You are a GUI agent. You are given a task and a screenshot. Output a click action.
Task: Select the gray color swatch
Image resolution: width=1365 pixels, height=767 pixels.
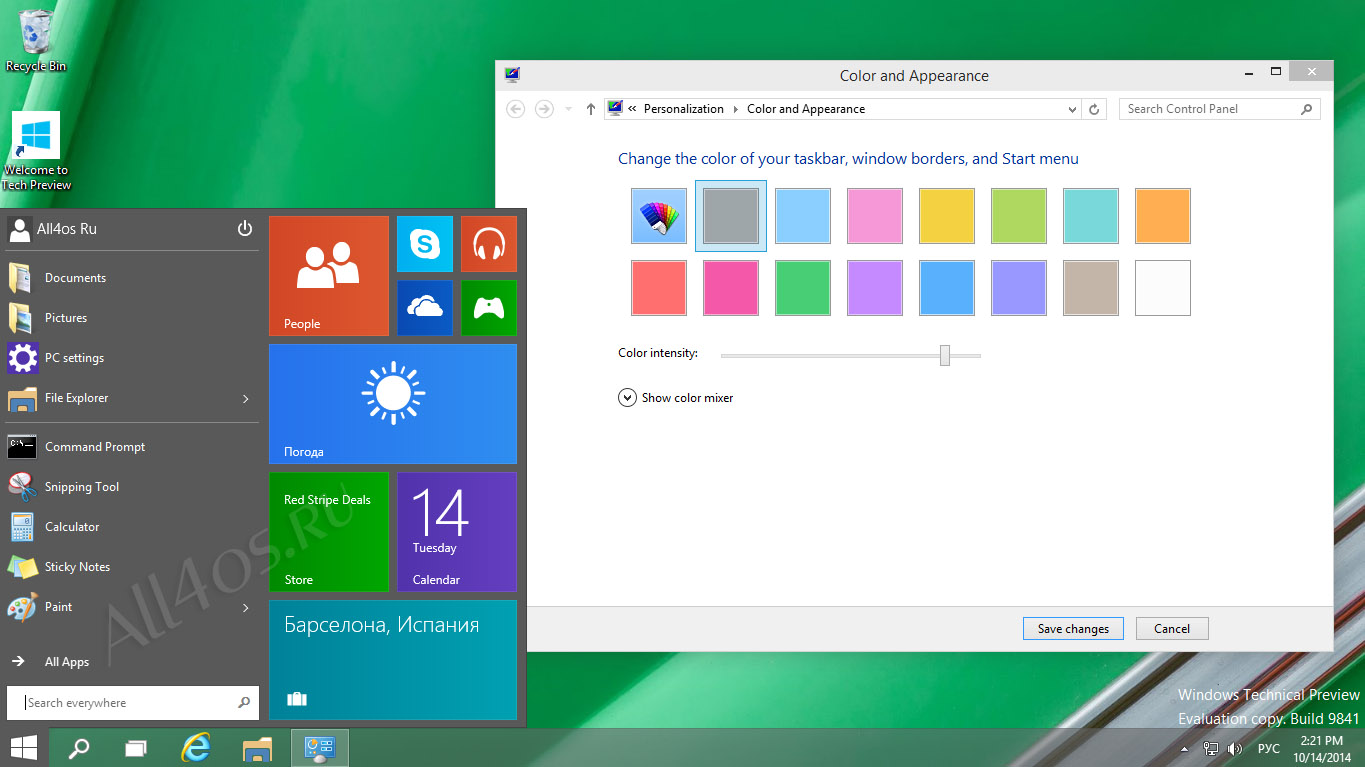731,216
